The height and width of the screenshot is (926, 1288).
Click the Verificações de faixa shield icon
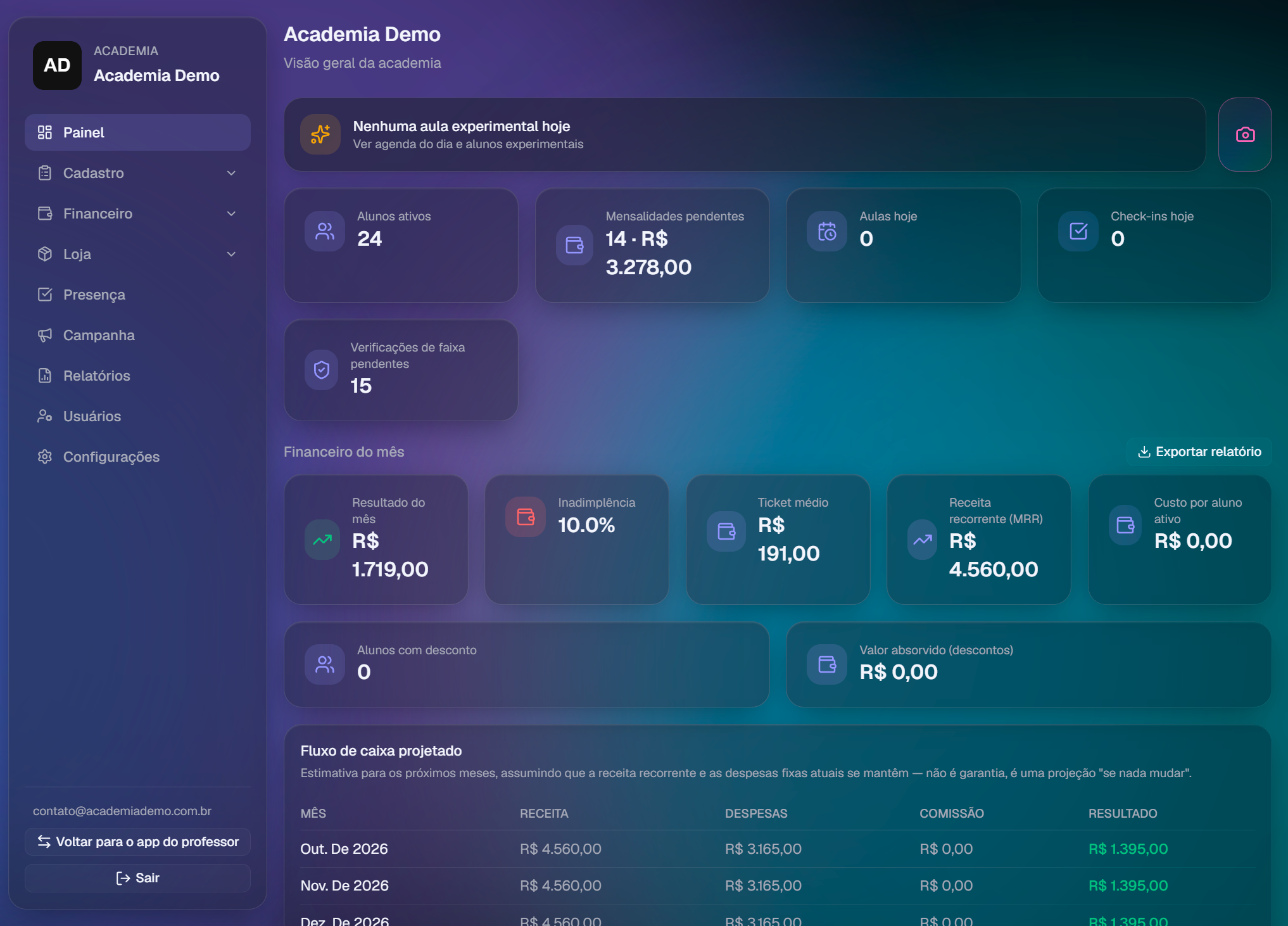tap(322, 370)
